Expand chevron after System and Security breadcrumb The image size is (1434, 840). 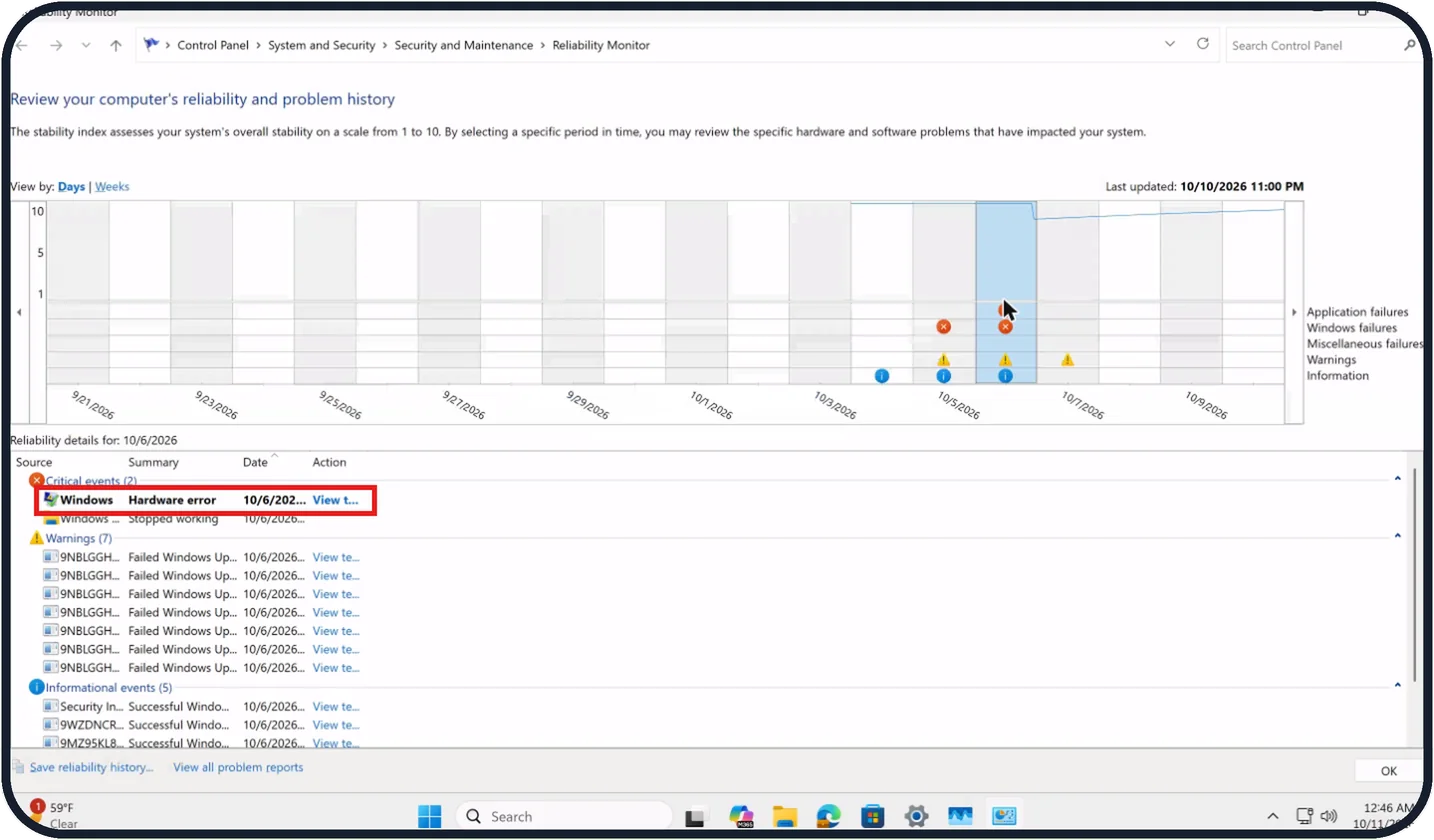(x=385, y=45)
